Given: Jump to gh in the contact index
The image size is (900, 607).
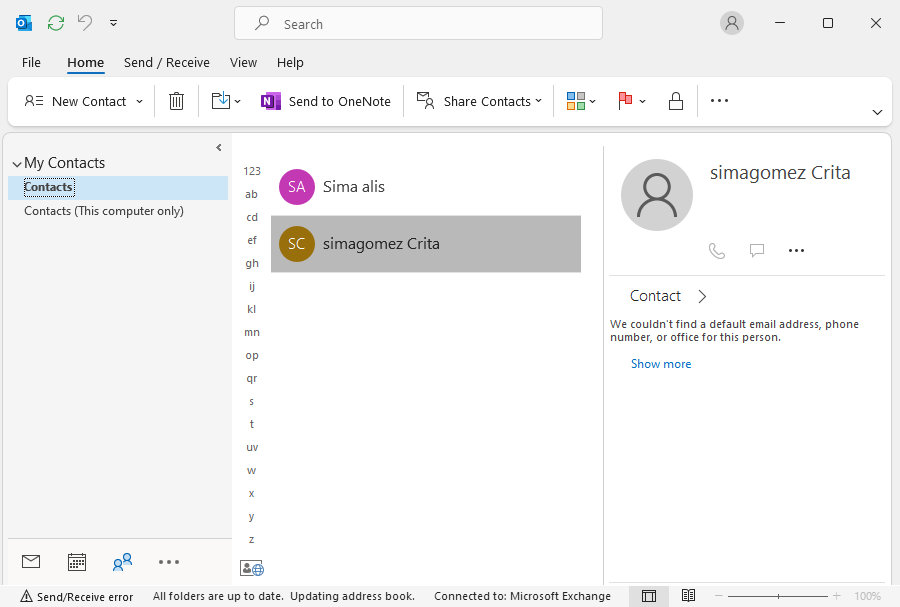Looking at the screenshot, I should pyautogui.click(x=252, y=263).
